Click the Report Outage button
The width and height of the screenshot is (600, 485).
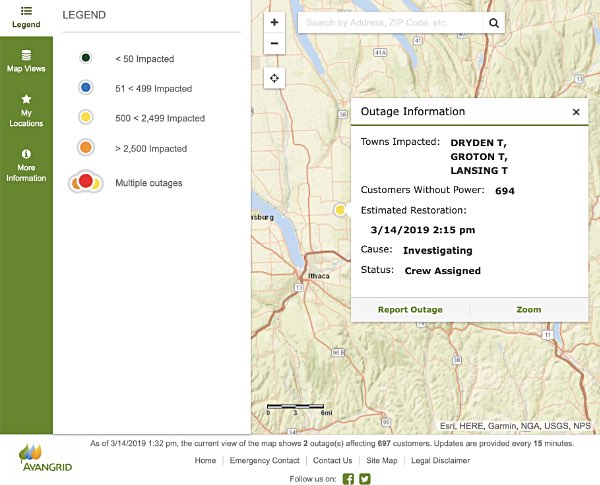[410, 310]
